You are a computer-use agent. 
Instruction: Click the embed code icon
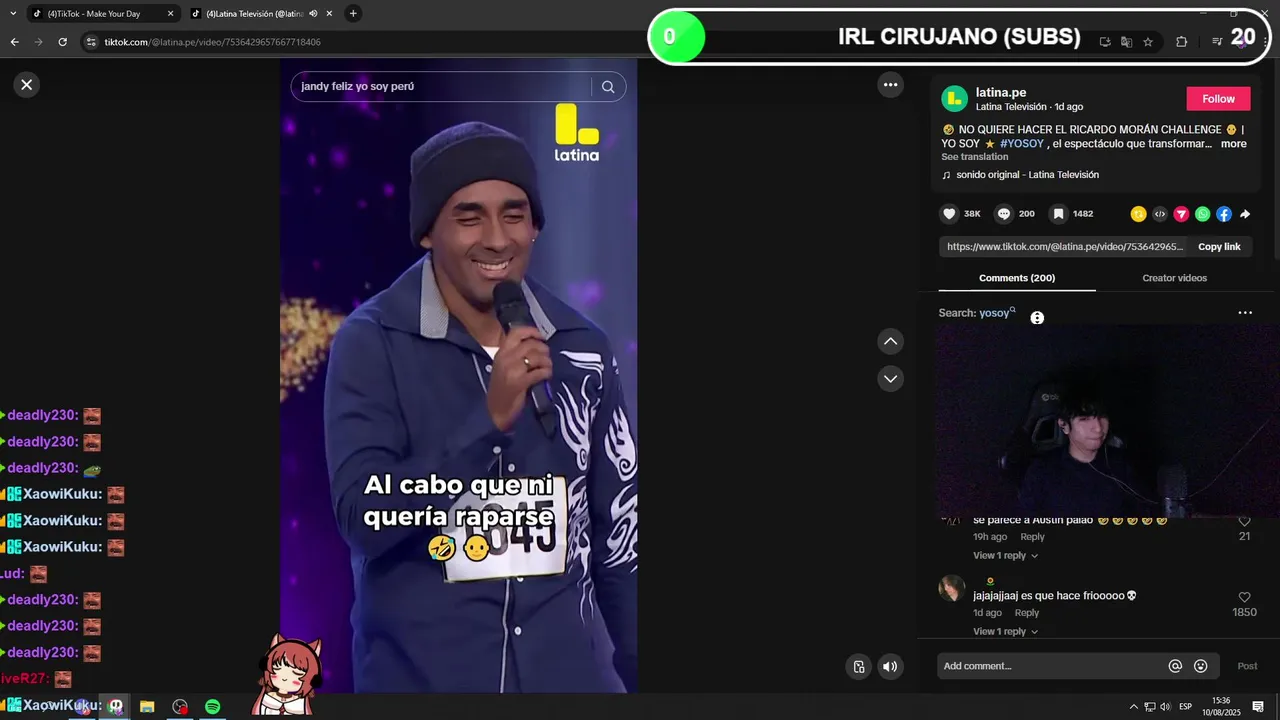click(1159, 214)
